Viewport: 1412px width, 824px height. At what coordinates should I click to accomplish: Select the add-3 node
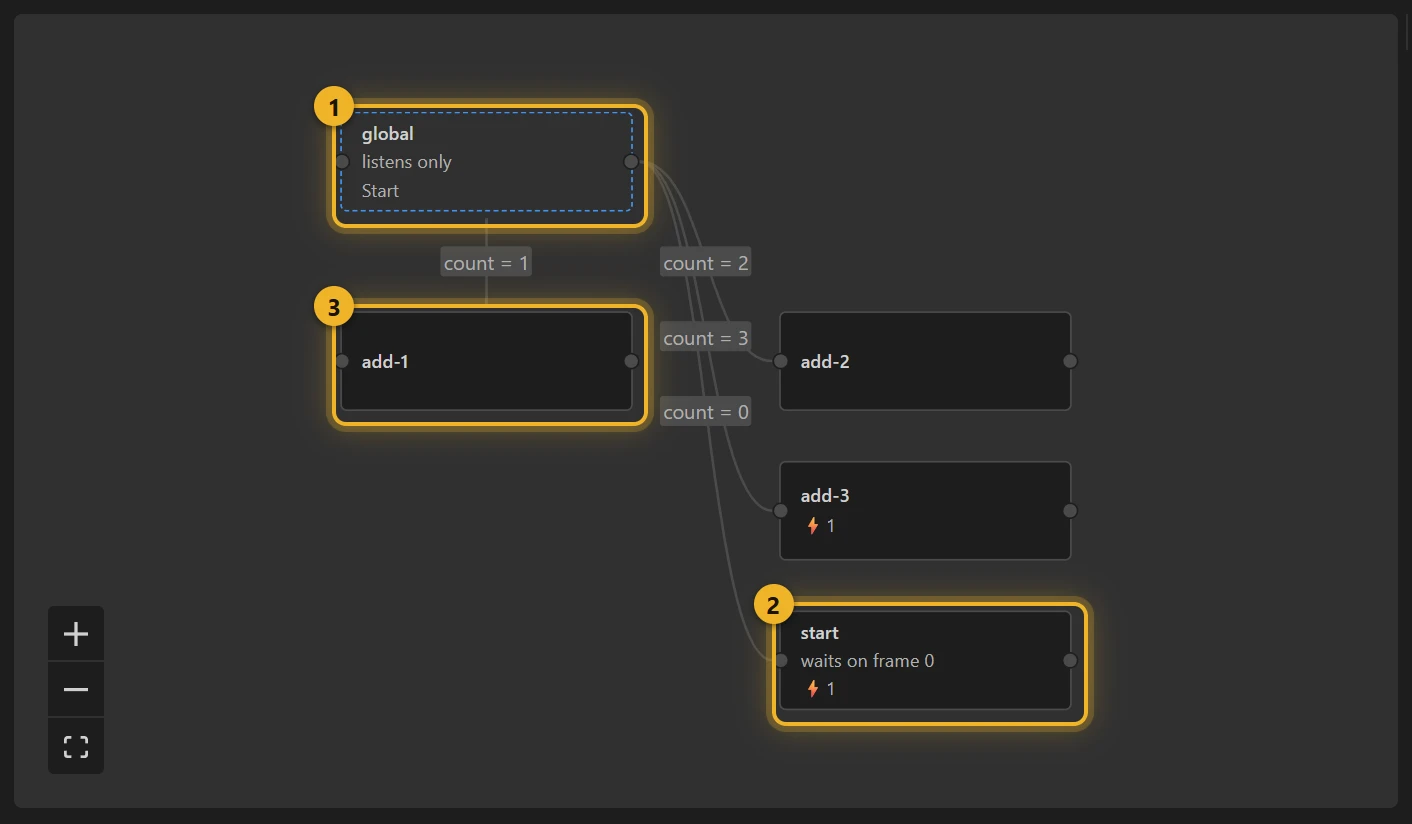coord(925,510)
